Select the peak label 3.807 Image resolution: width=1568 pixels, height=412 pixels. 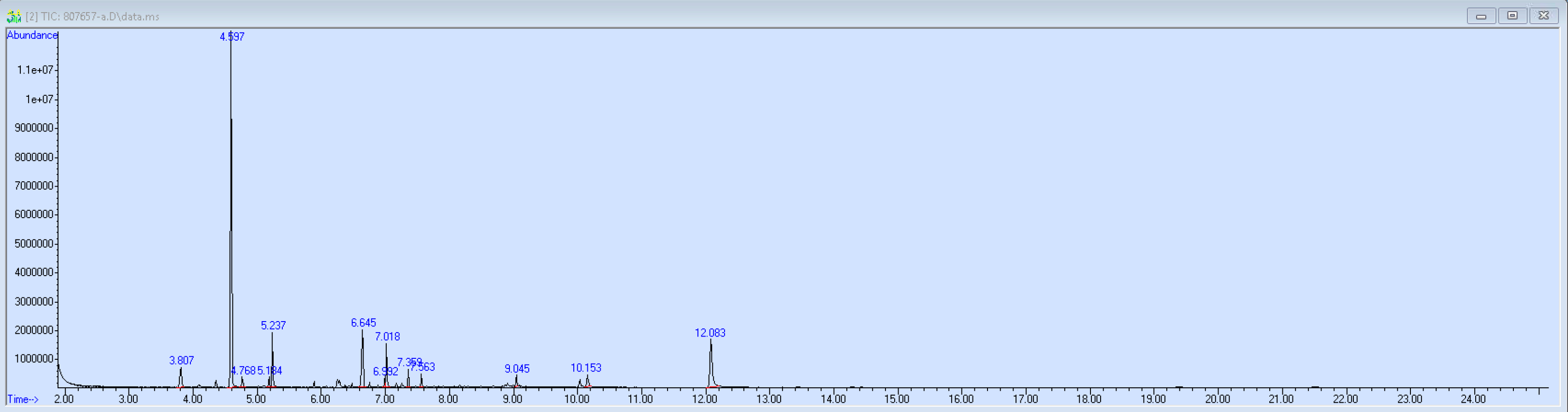(181, 360)
